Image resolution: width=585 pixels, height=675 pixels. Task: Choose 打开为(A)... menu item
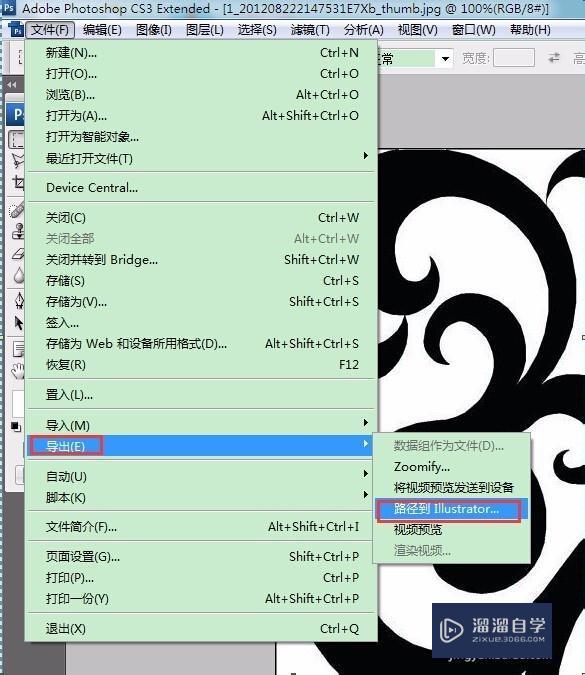[x=202, y=116]
